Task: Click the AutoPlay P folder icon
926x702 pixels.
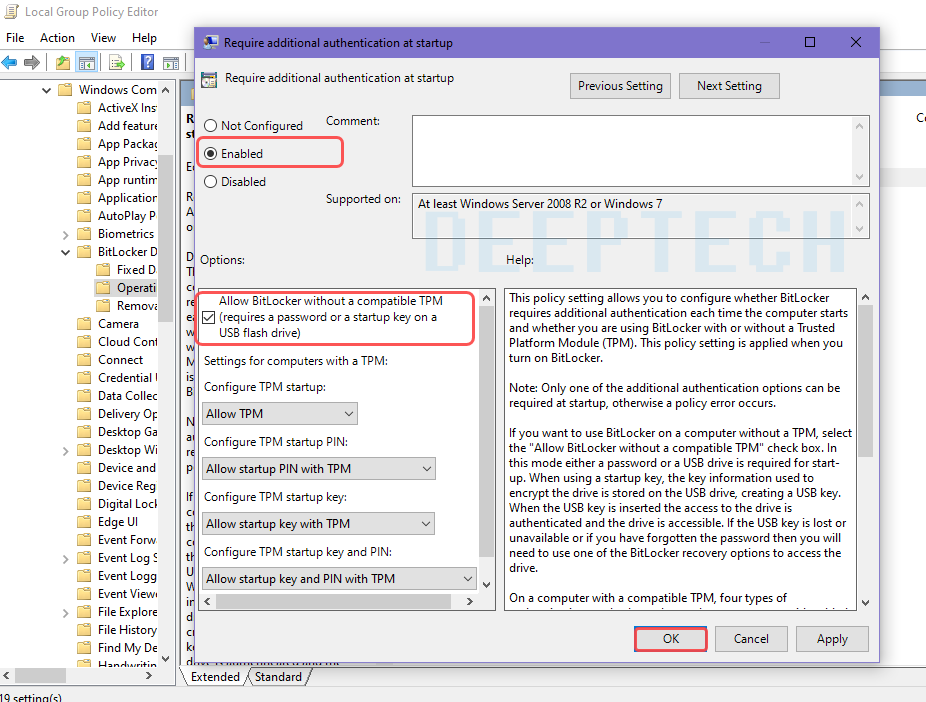Action: pyautogui.click(x=85, y=216)
